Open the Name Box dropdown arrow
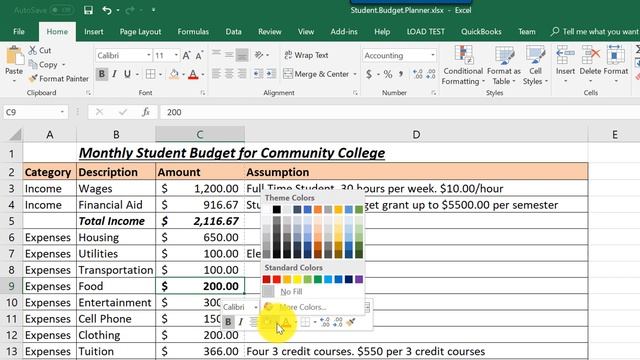640x360 pixels. 62,112
